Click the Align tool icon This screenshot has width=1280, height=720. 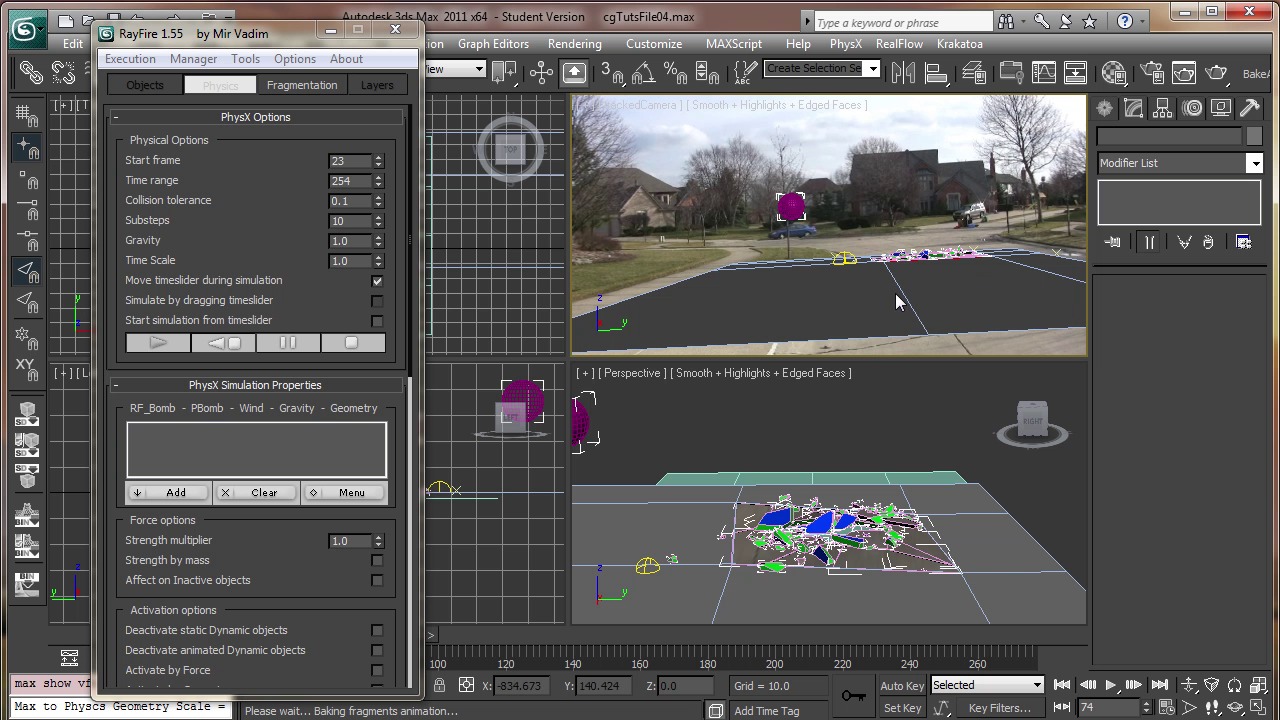[x=936, y=72]
